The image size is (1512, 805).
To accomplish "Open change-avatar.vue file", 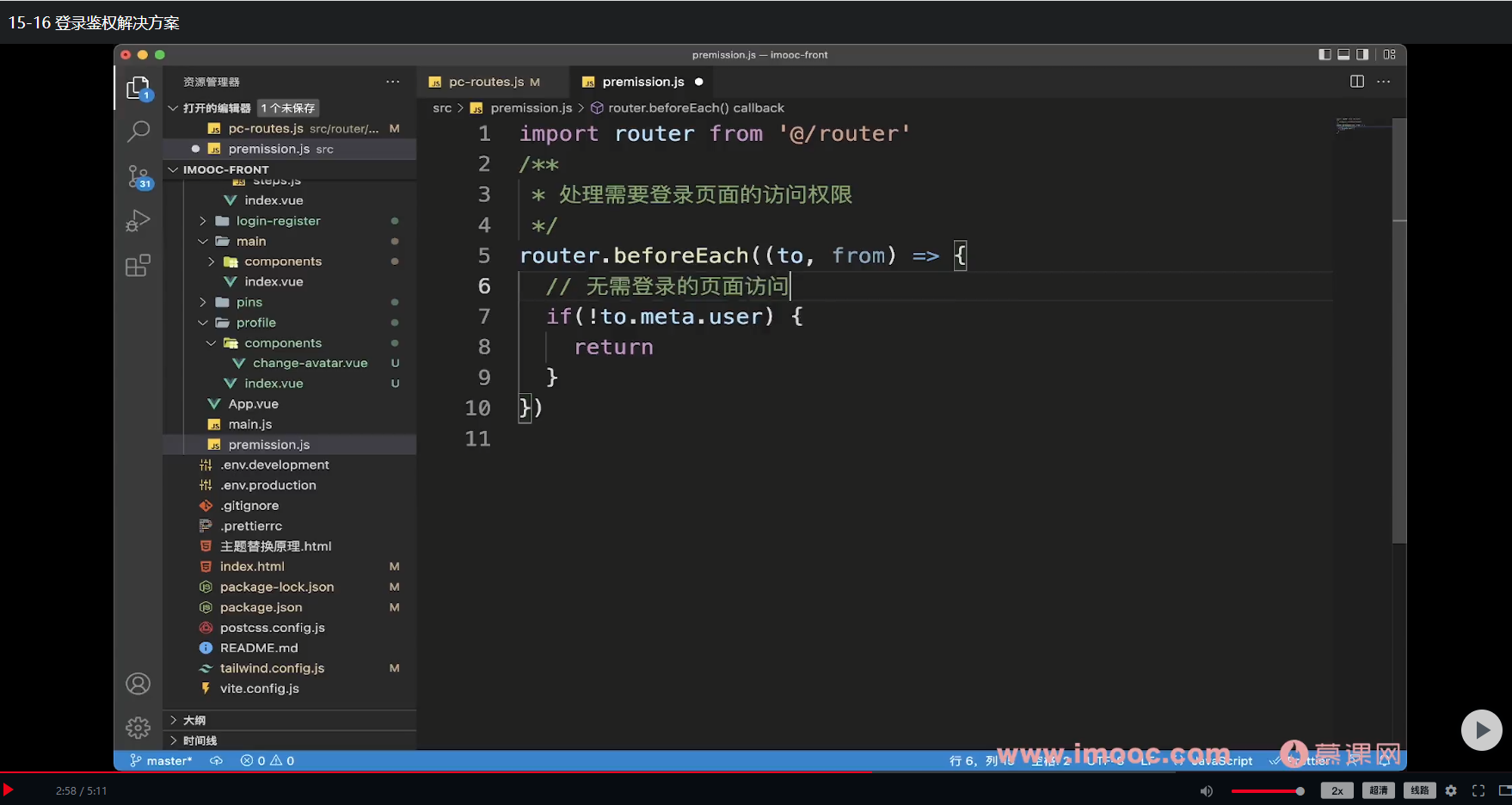I will (310, 363).
